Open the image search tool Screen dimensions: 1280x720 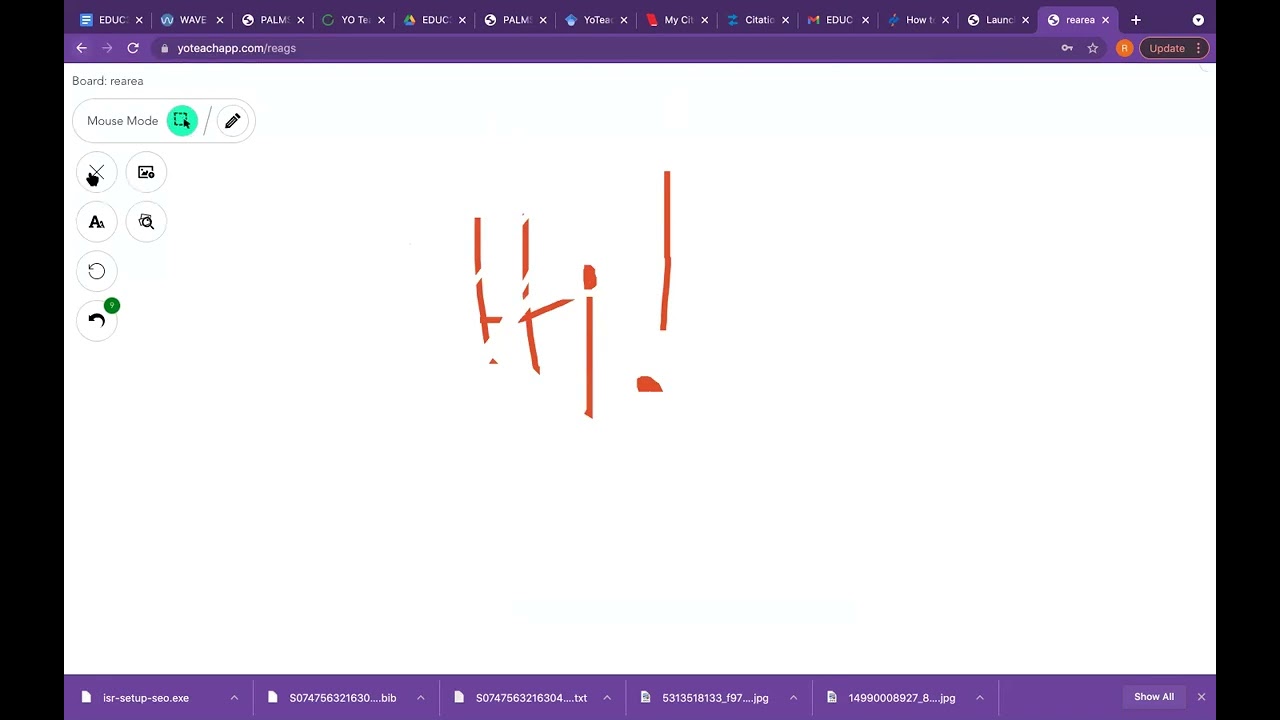pos(146,222)
